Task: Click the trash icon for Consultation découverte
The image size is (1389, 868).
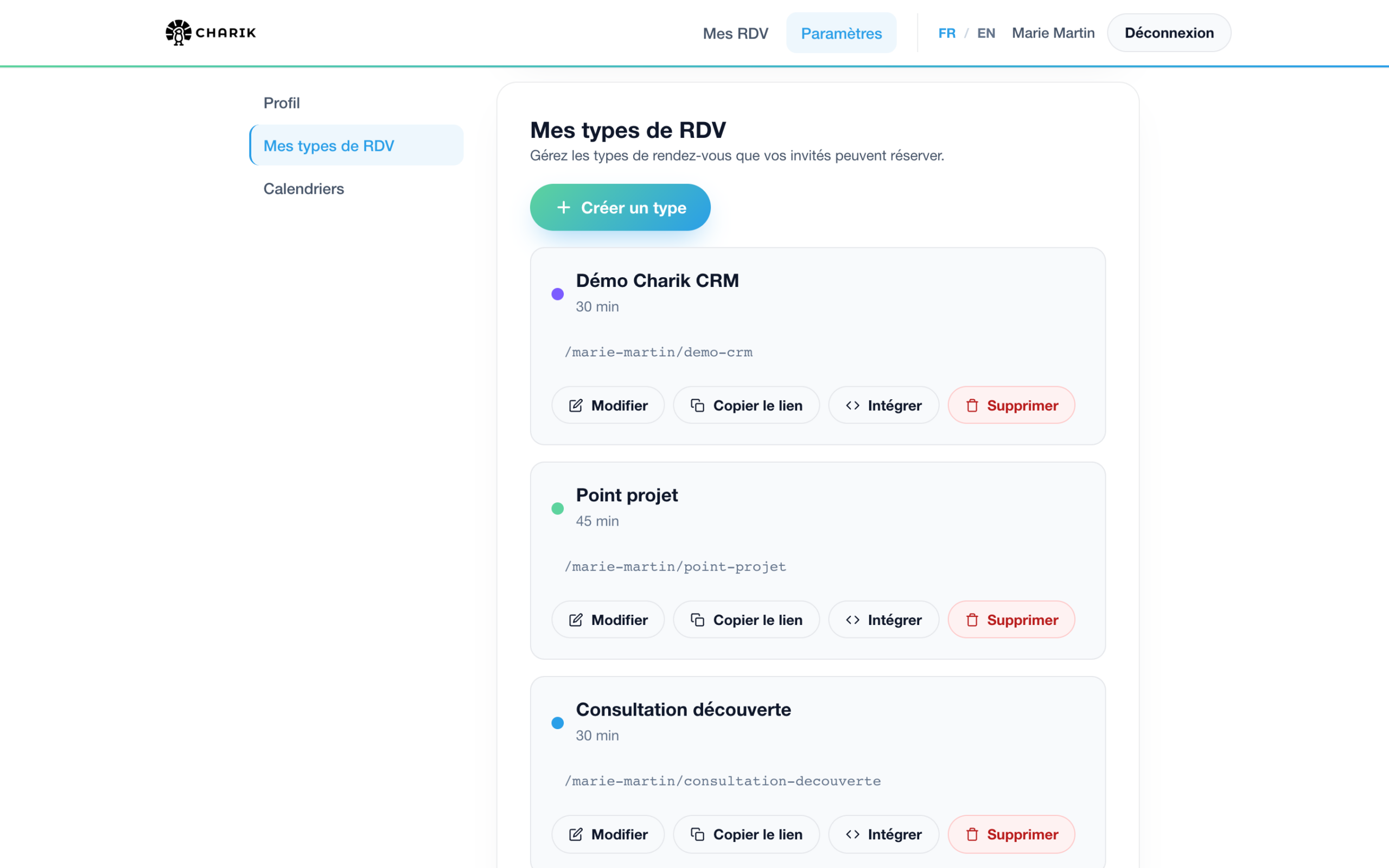Action: coord(972,834)
